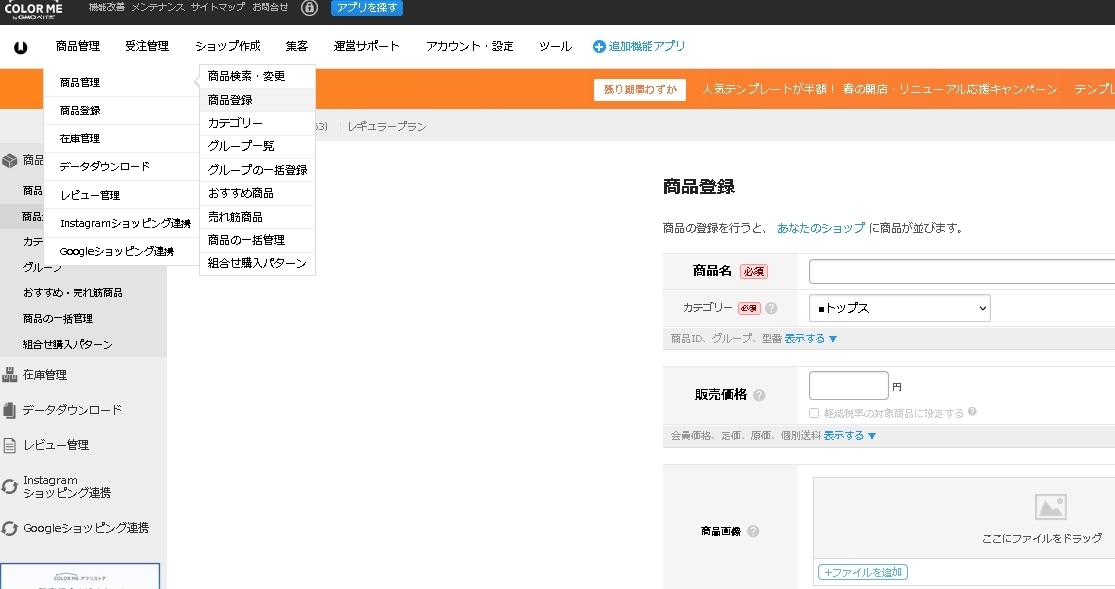Choose 組合せ購入パターン from the submenu
Screen dimensions: 1115x589
(257, 263)
